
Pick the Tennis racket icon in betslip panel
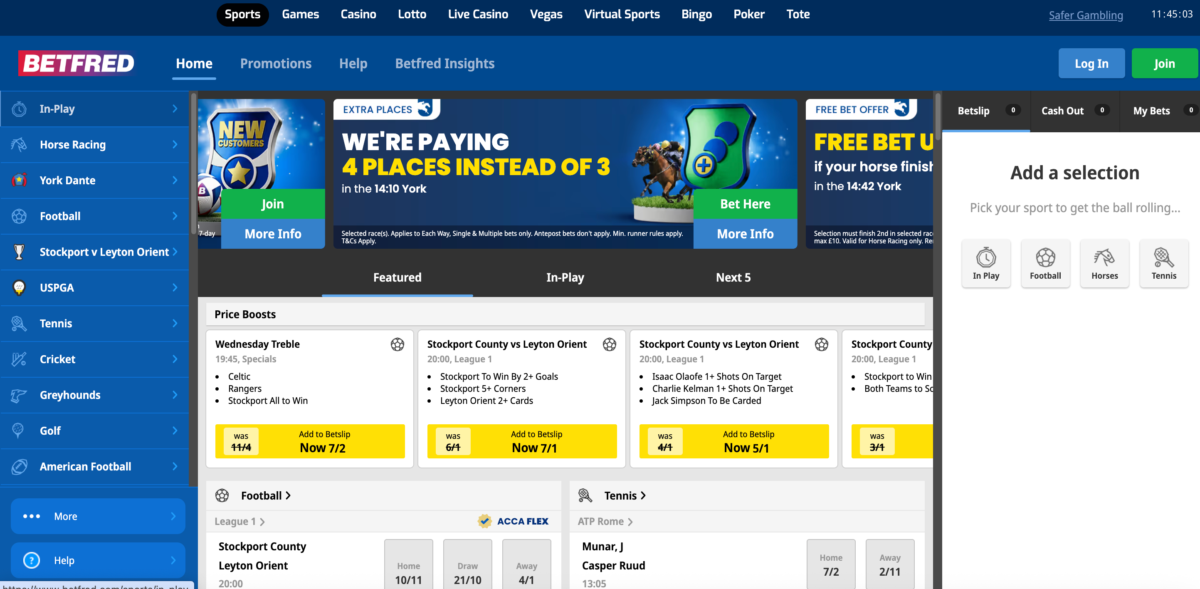[1164, 264]
